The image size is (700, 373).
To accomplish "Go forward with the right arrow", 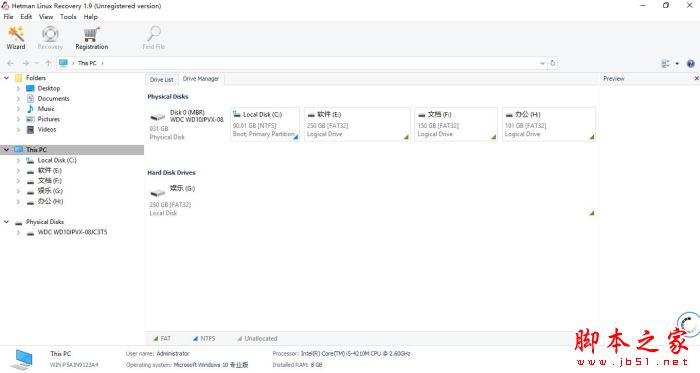I will point(25,63).
